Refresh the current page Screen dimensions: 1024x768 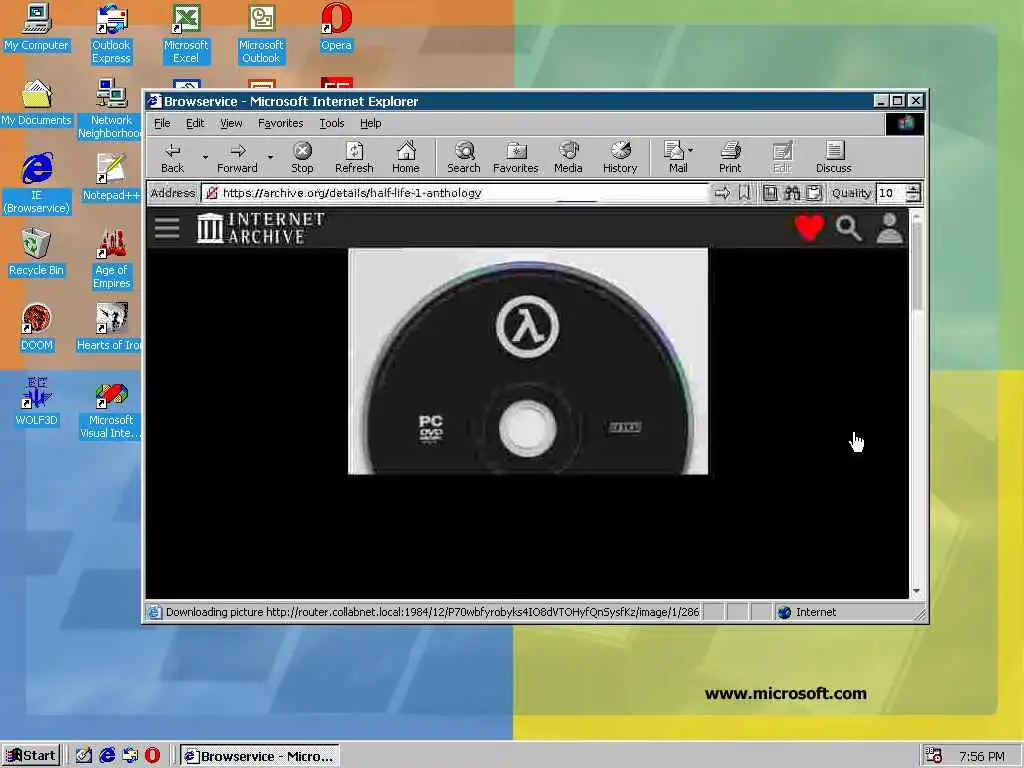(x=354, y=158)
